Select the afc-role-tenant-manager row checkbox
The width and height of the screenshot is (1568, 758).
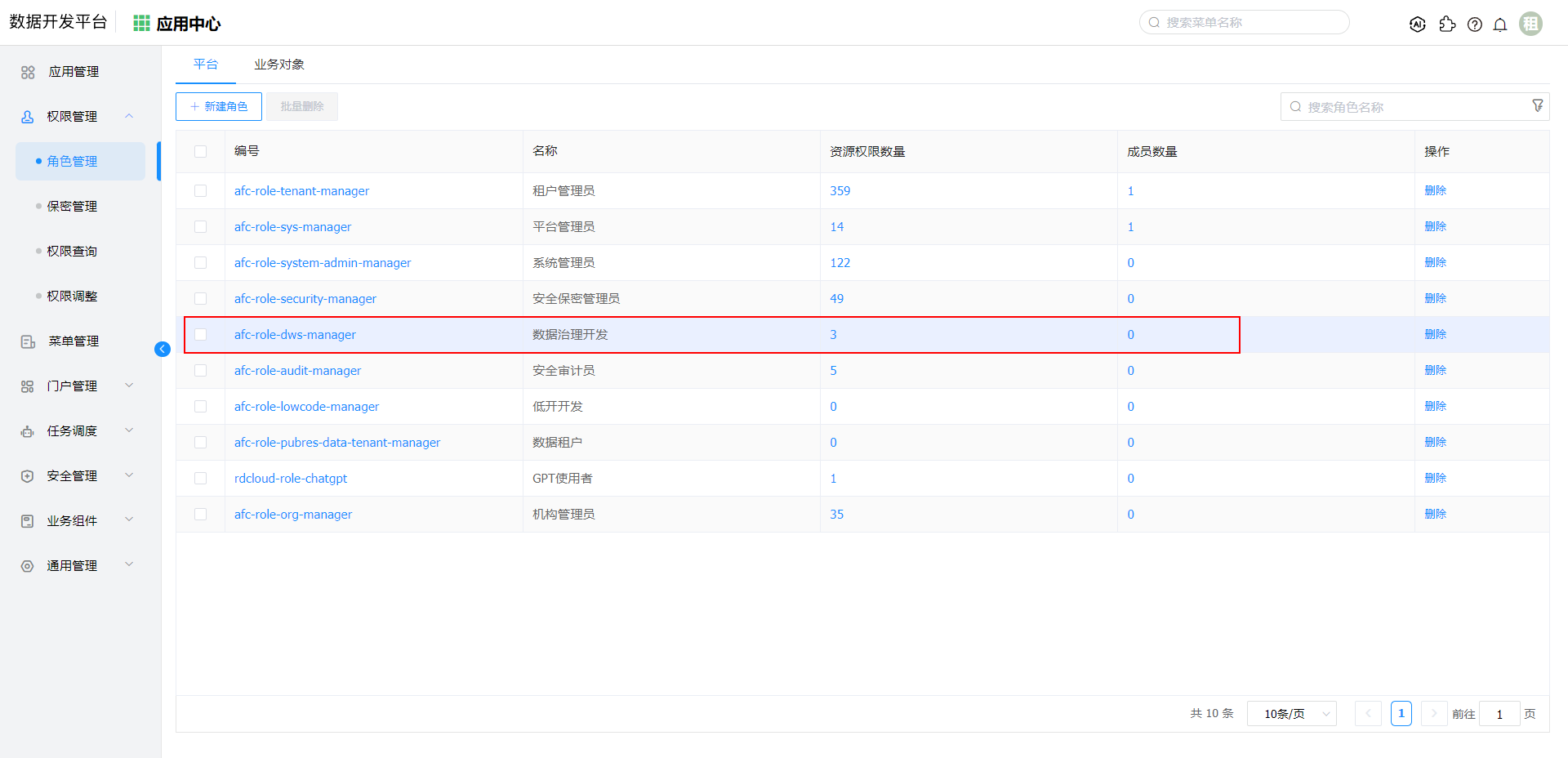[x=201, y=191]
